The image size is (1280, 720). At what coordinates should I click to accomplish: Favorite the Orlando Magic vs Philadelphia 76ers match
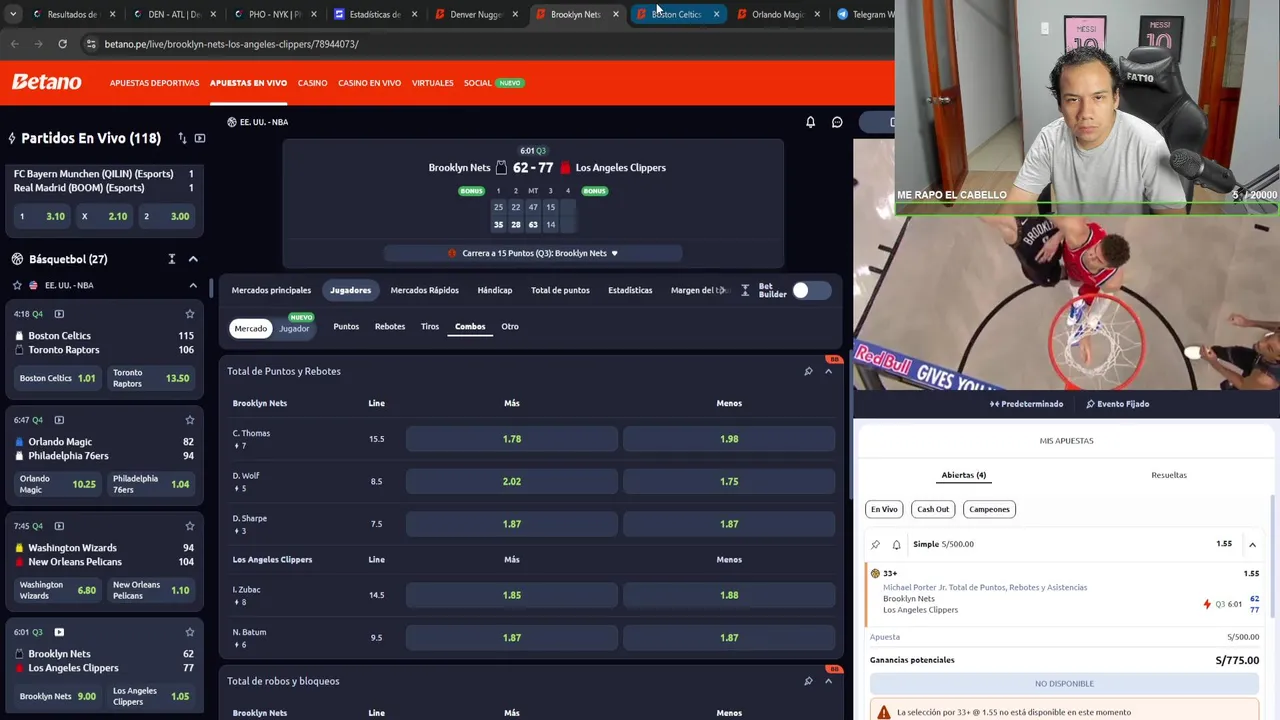tap(190, 420)
